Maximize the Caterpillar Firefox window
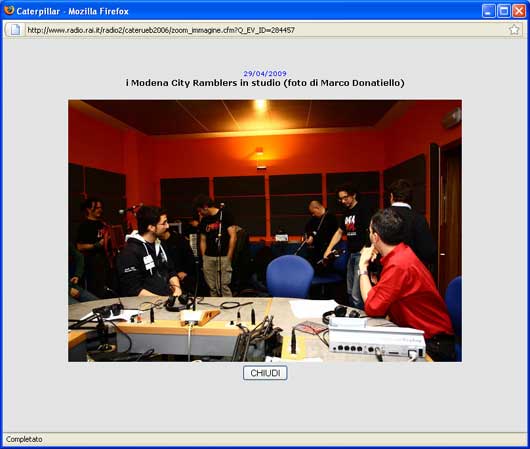530x449 pixels. coord(504,11)
